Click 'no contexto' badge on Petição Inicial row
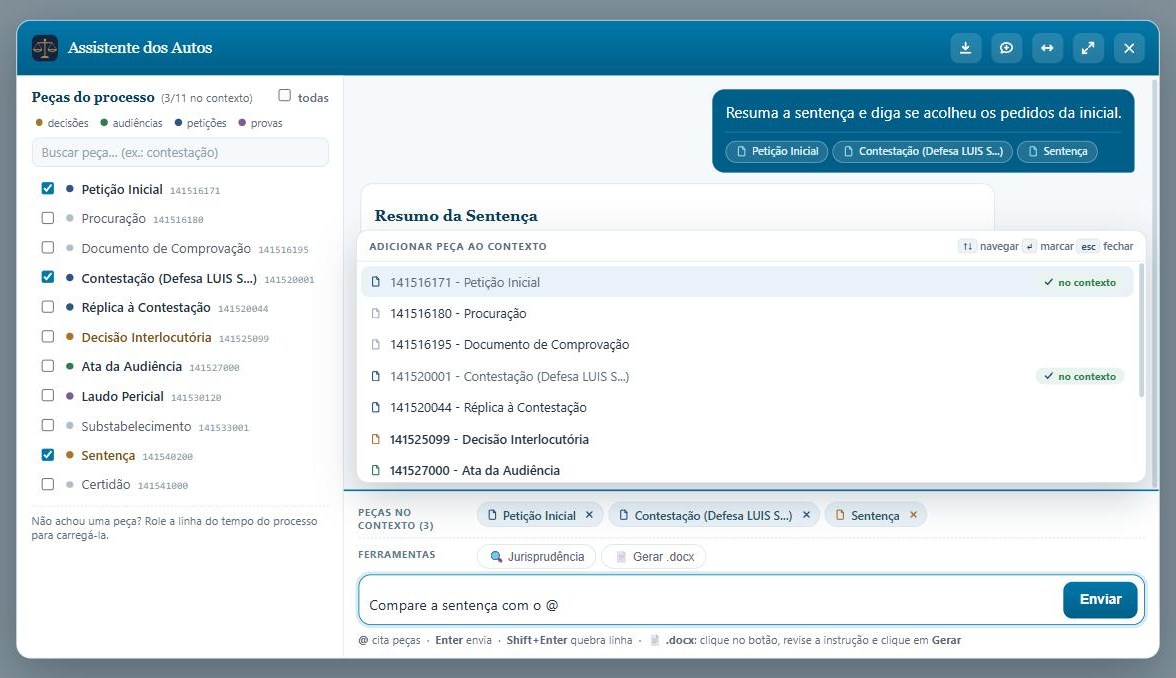The width and height of the screenshot is (1176, 678). click(1080, 283)
